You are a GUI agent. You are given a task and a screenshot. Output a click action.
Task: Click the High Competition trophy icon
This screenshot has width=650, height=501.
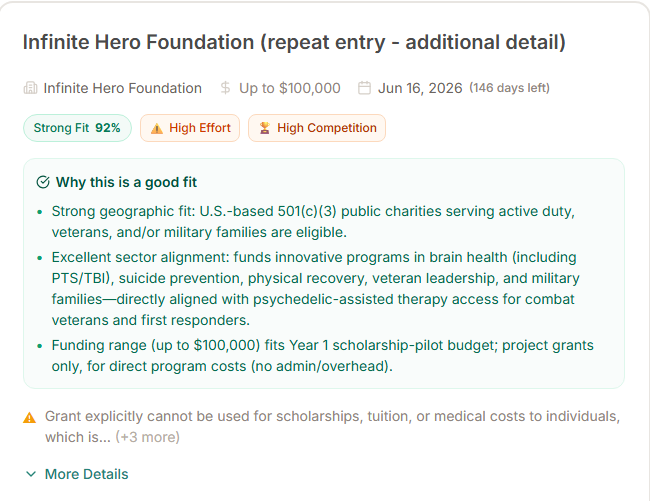pyautogui.click(x=264, y=128)
